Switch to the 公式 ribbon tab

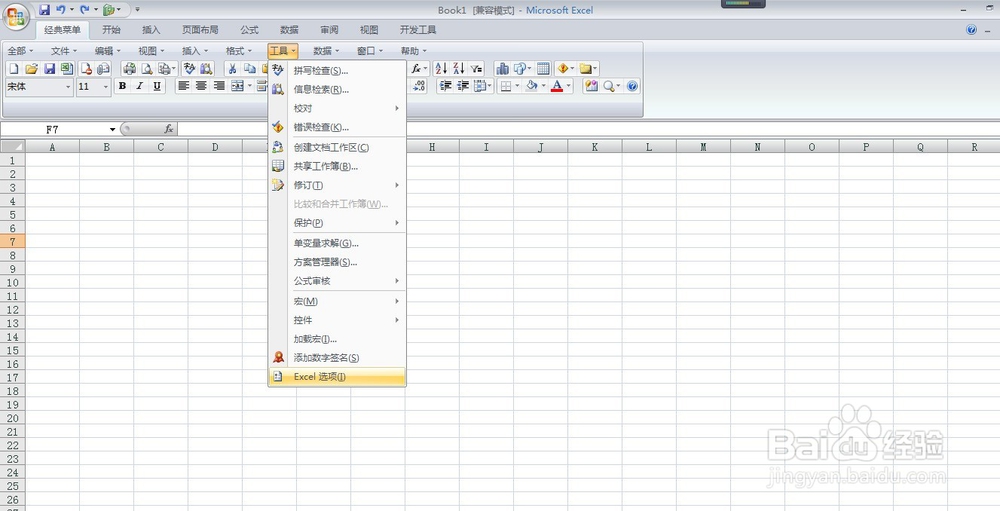(249, 30)
